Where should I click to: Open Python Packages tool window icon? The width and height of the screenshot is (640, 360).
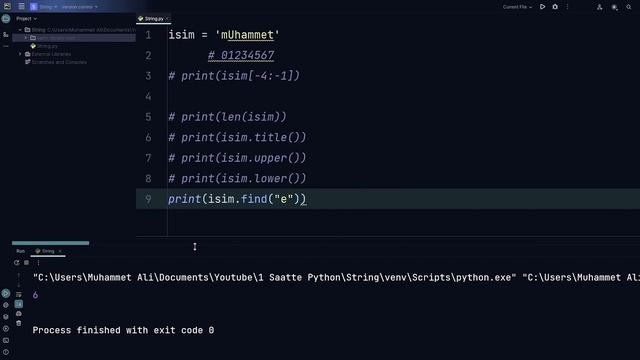(6, 316)
